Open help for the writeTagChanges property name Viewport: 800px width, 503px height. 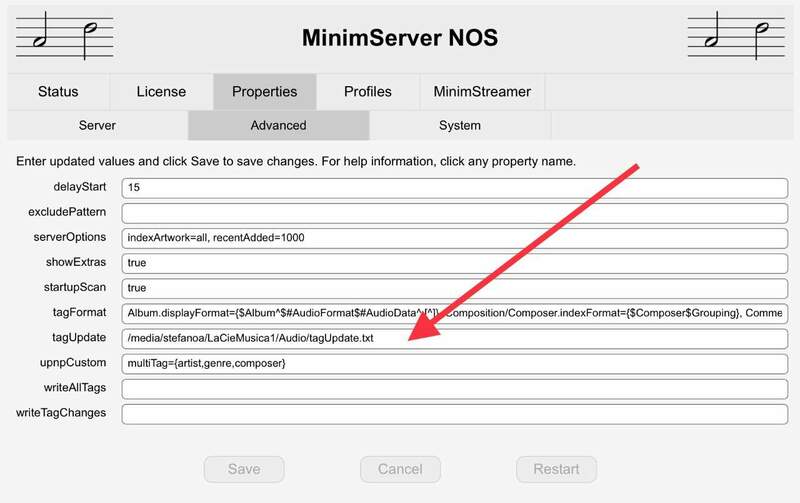click(x=61, y=413)
